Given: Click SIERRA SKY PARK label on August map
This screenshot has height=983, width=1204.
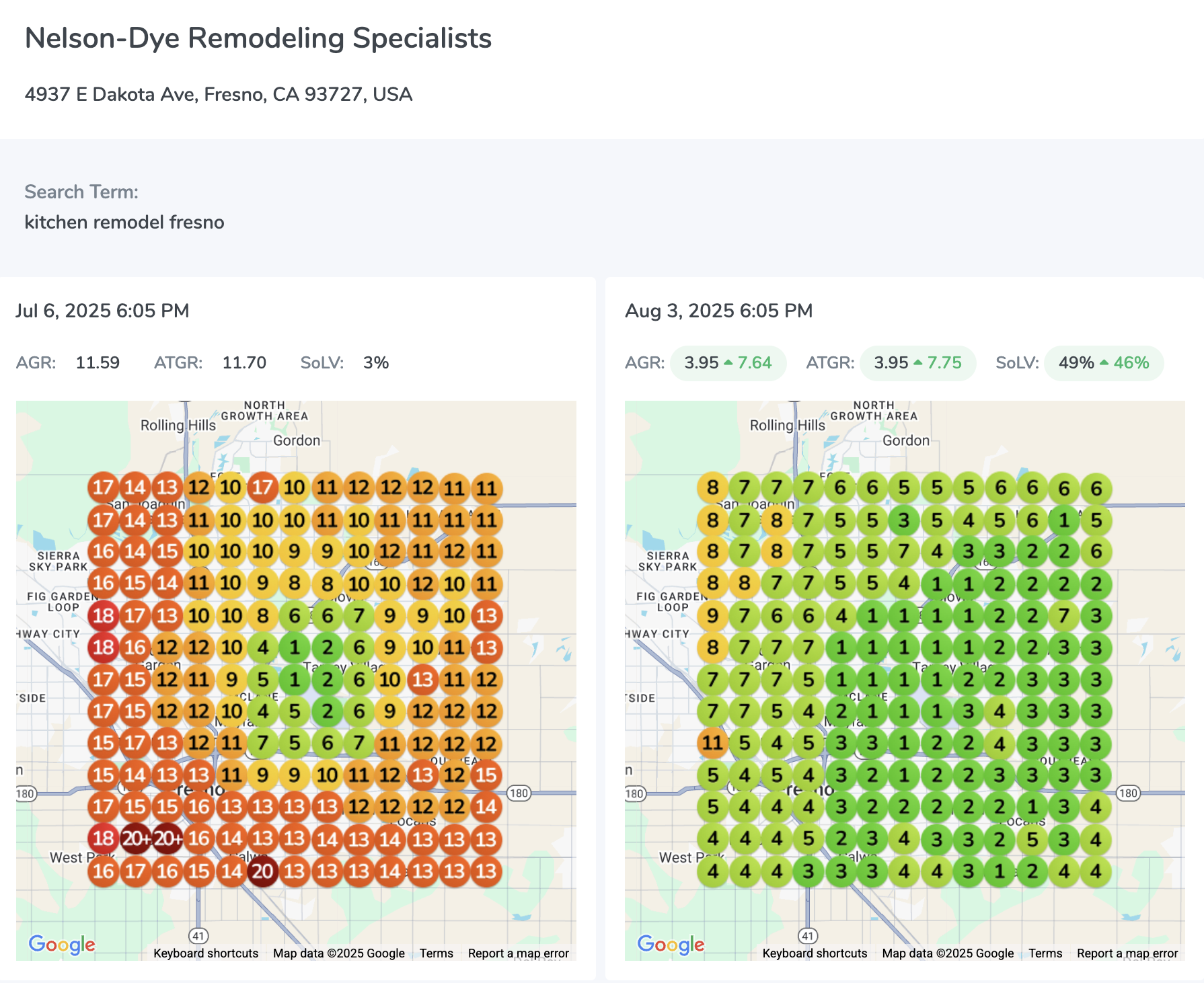Looking at the screenshot, I should point(667,561).
